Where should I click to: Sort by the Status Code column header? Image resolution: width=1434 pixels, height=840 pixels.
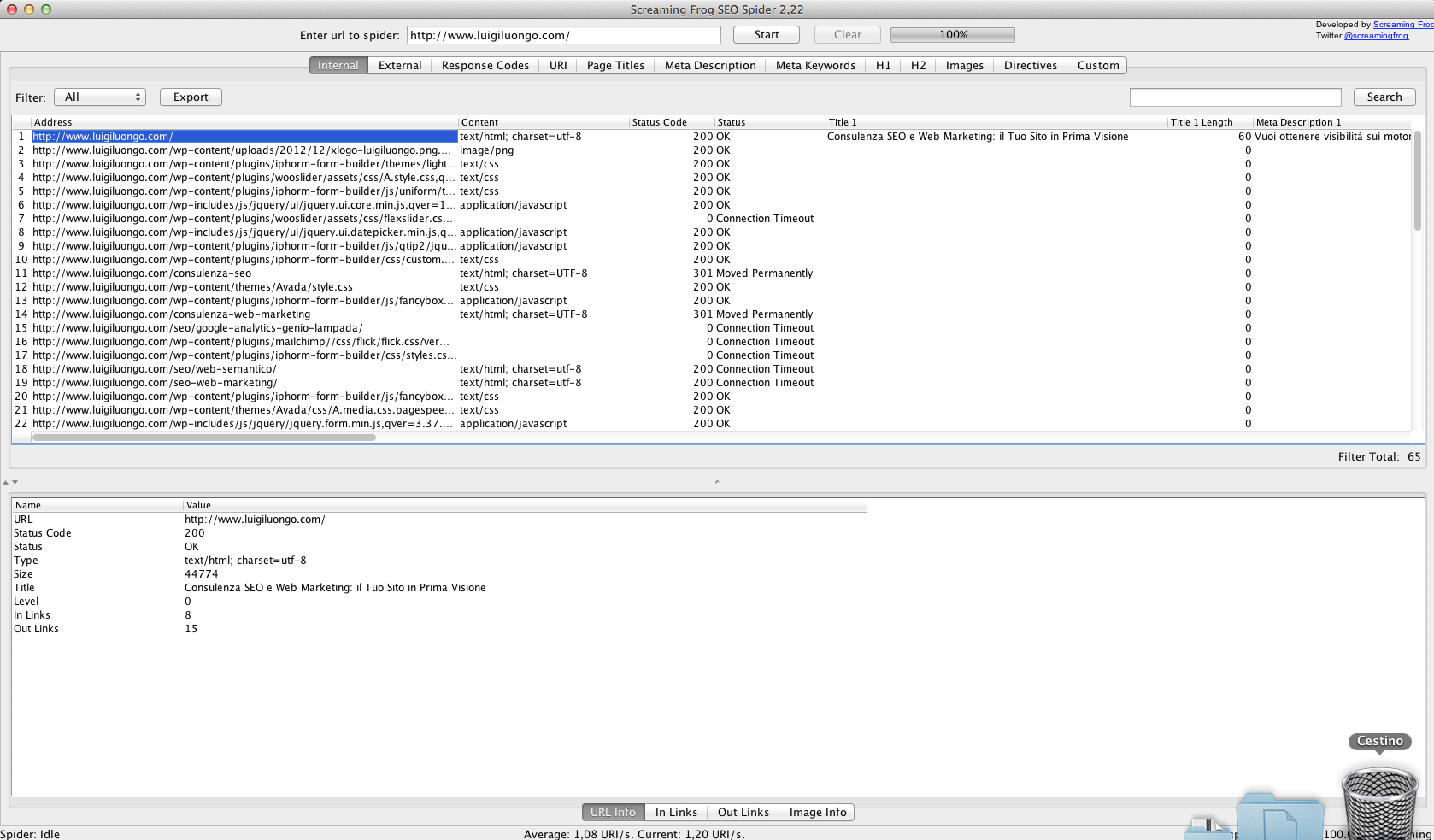click(672, 122)
